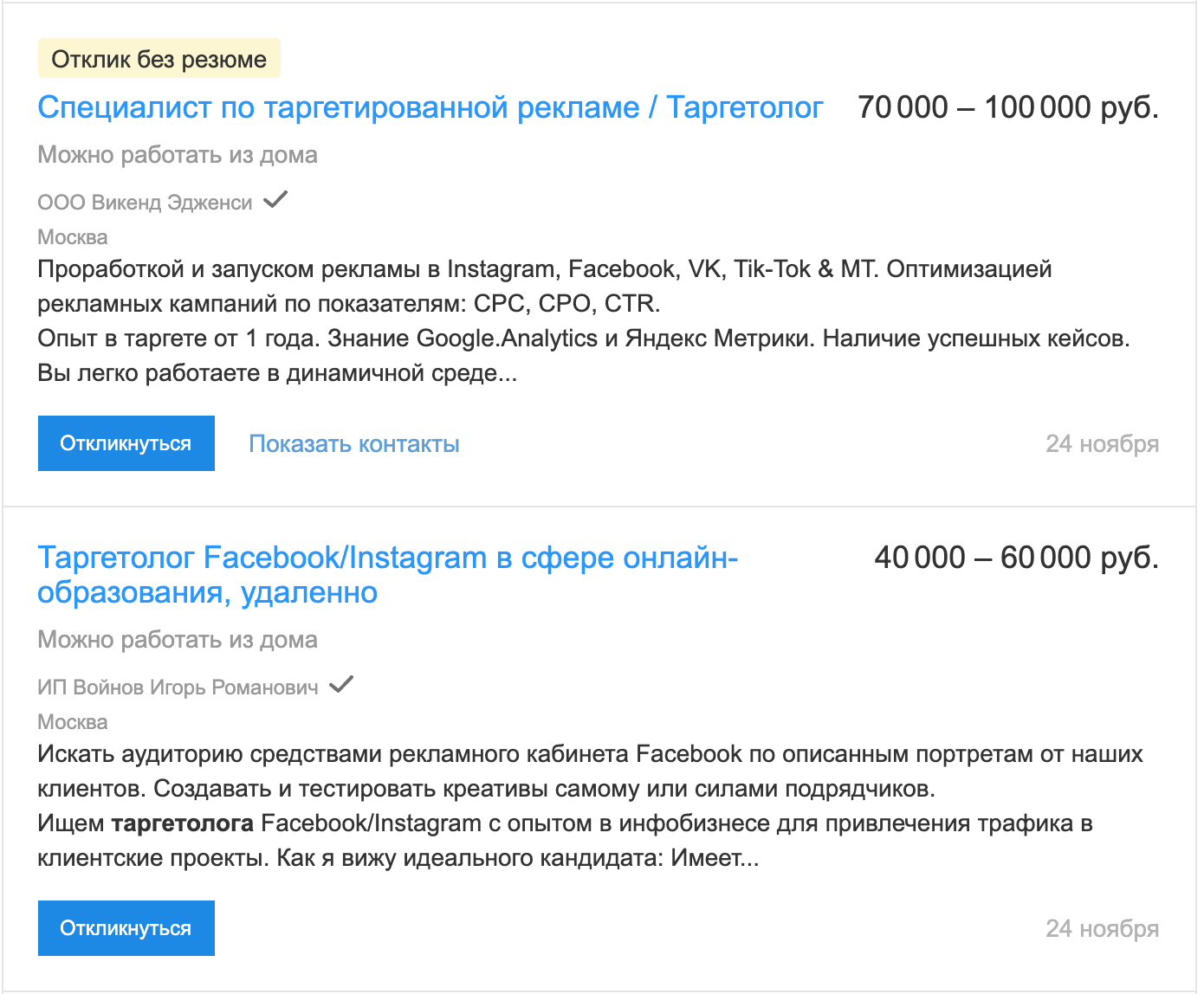
Task: Click Откликнуться for the Викенд Эдженси vacancy
Action: pyautogui.click(x=126, y=443)
